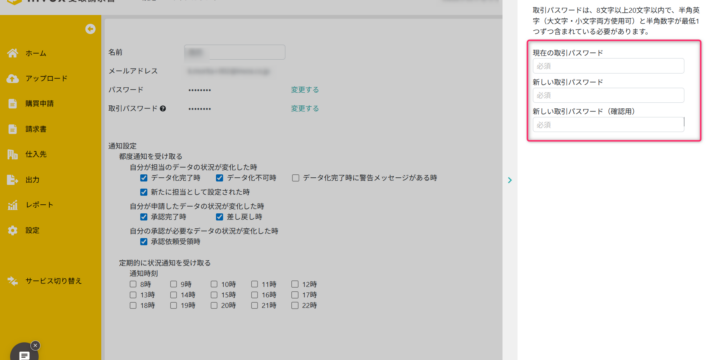Go to 出力 menu item
The image size is (720, 360).
[32, 180]
